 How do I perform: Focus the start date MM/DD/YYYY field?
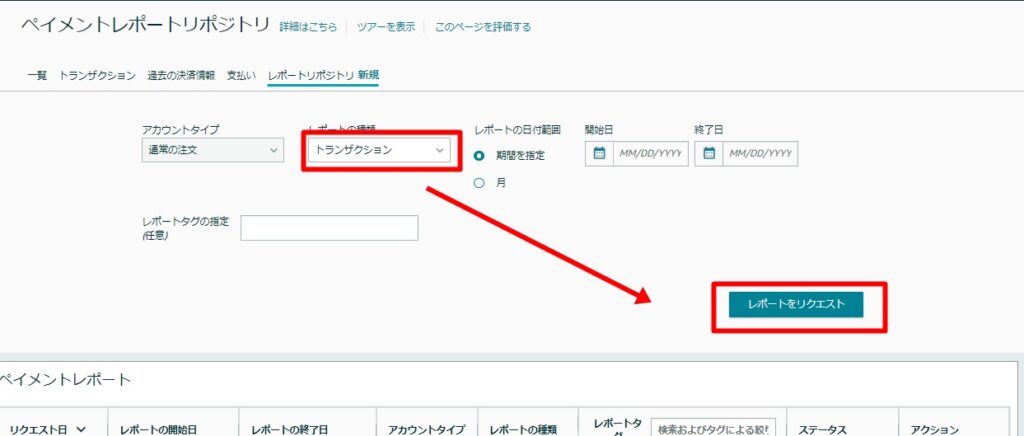point(649,154)
